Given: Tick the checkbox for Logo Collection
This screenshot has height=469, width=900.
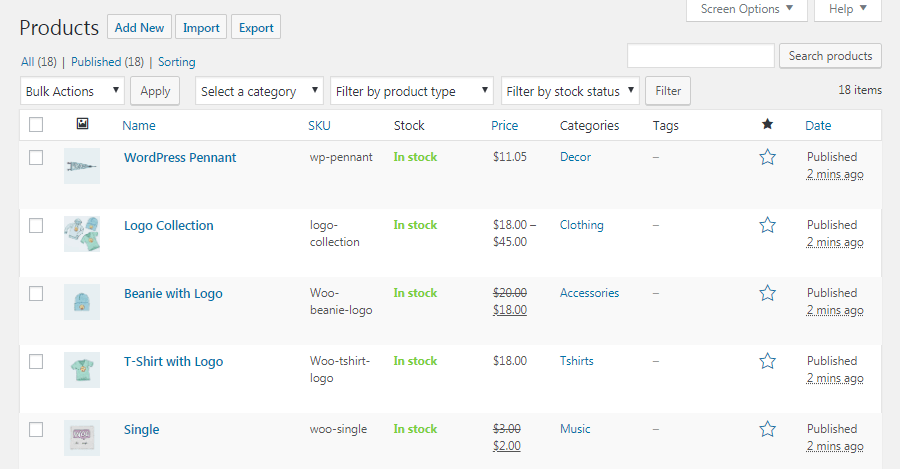Looking at the screenshot, I should [36, 225].
